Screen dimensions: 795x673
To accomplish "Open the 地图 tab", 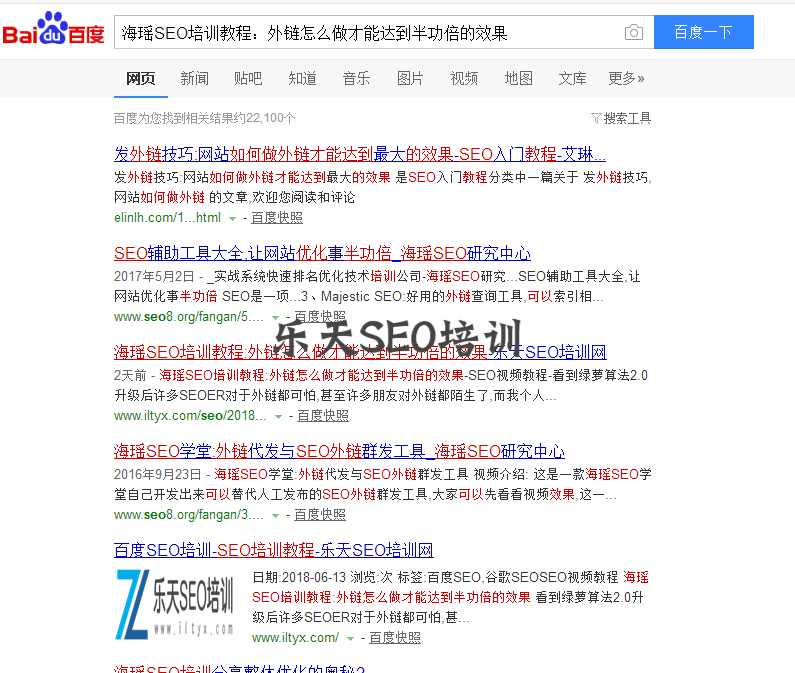I will tap(518, 78).
